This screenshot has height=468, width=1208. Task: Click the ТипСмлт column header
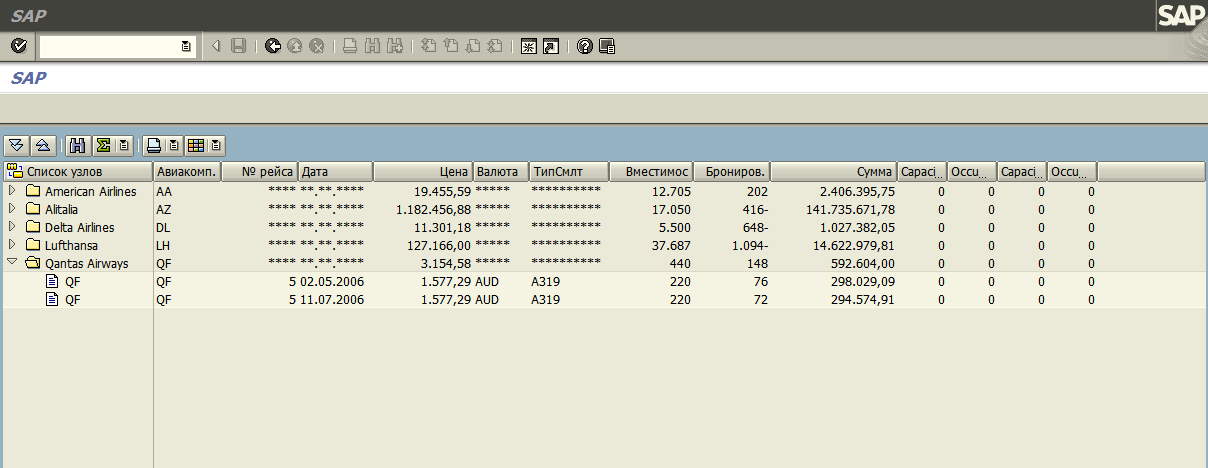pyautogui.click(x=569, y=172)
